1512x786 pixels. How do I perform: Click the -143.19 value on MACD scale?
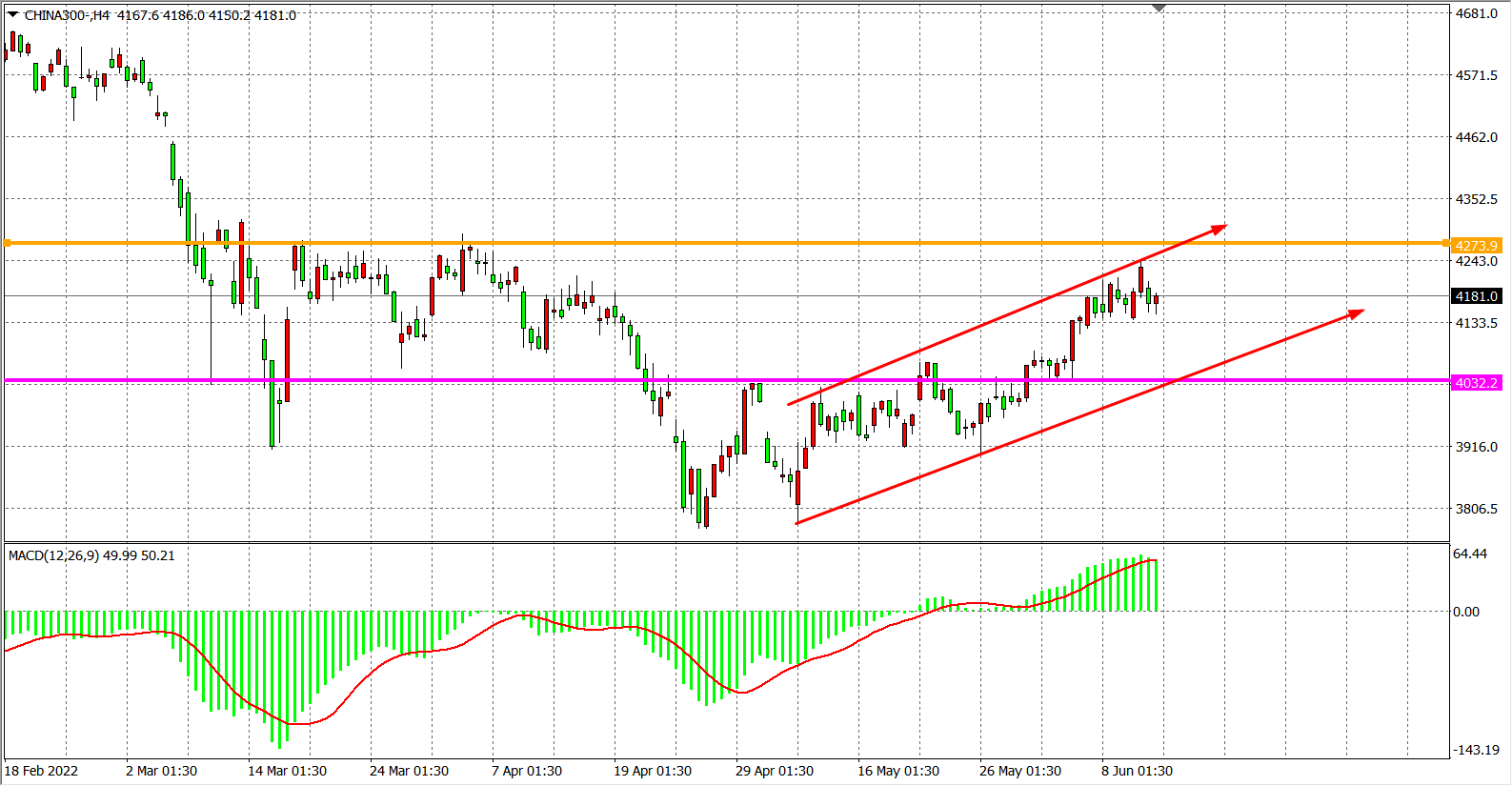pos(1475,750)
